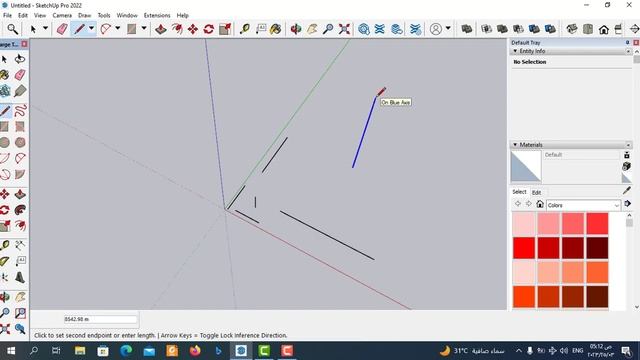Select the Freehand tool in left palette

pos(20,111)
